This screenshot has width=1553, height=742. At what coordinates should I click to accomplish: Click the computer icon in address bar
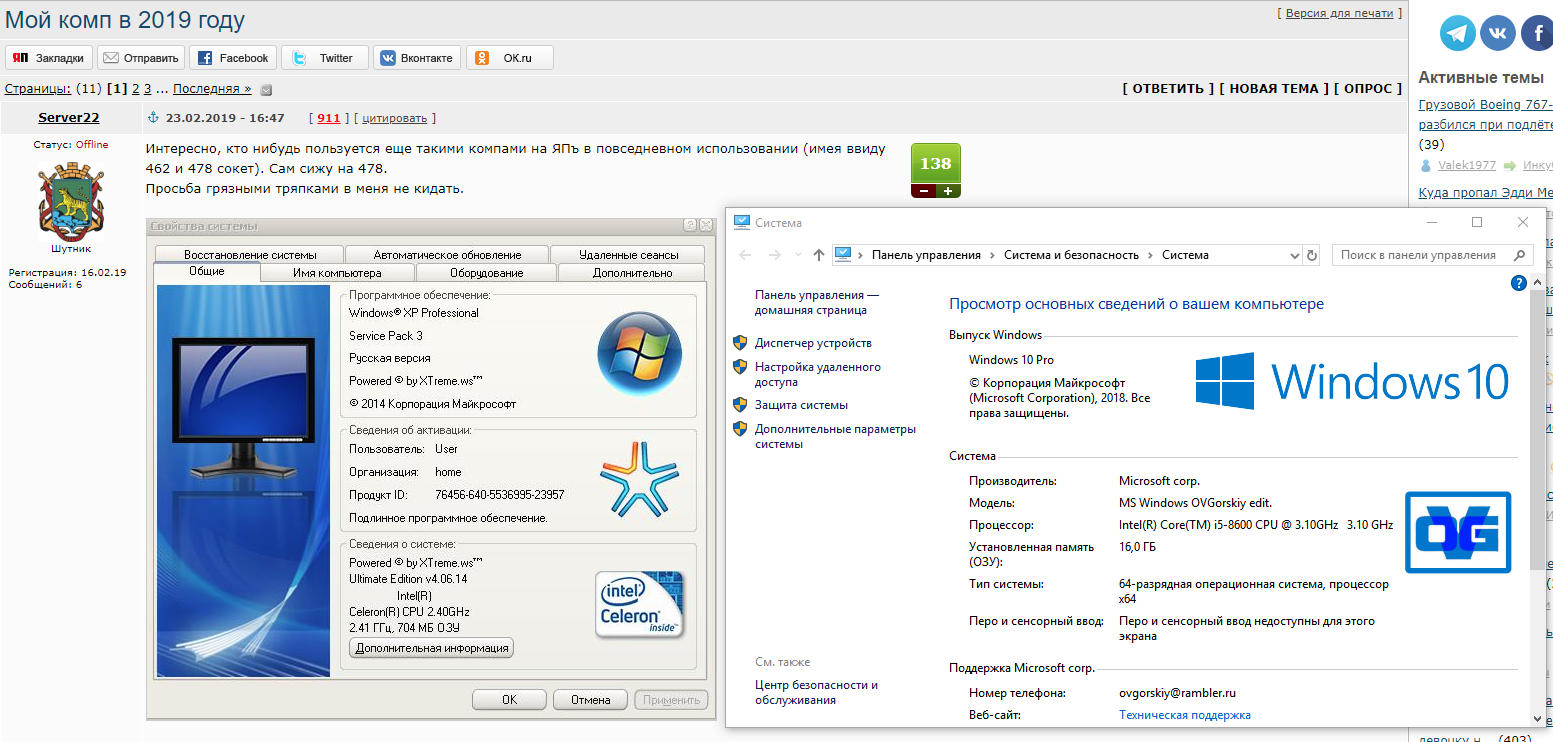842,255
